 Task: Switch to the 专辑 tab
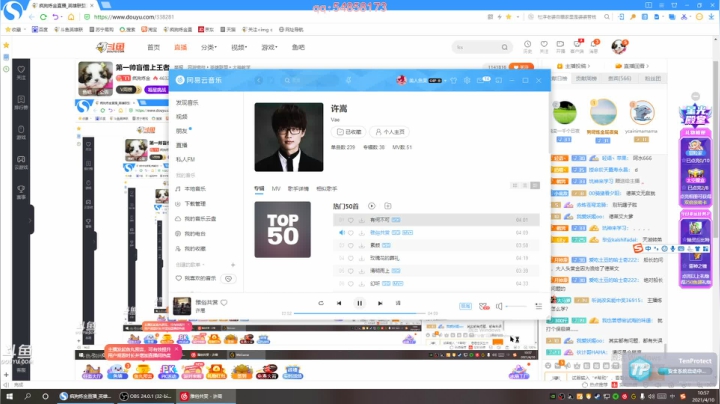click(x=259, y=189)
